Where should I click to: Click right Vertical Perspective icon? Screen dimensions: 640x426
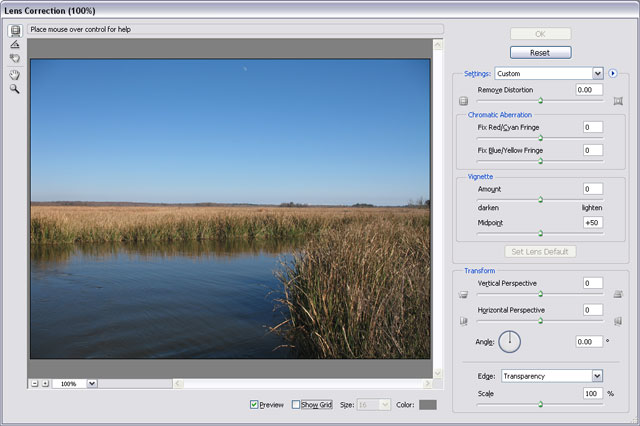(618, 294)
